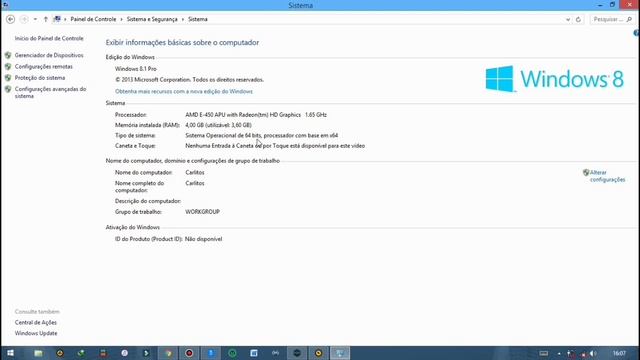Open Central de Ações
The width and height of the screenshot is (640, 360).
click(x=36, y=322)
